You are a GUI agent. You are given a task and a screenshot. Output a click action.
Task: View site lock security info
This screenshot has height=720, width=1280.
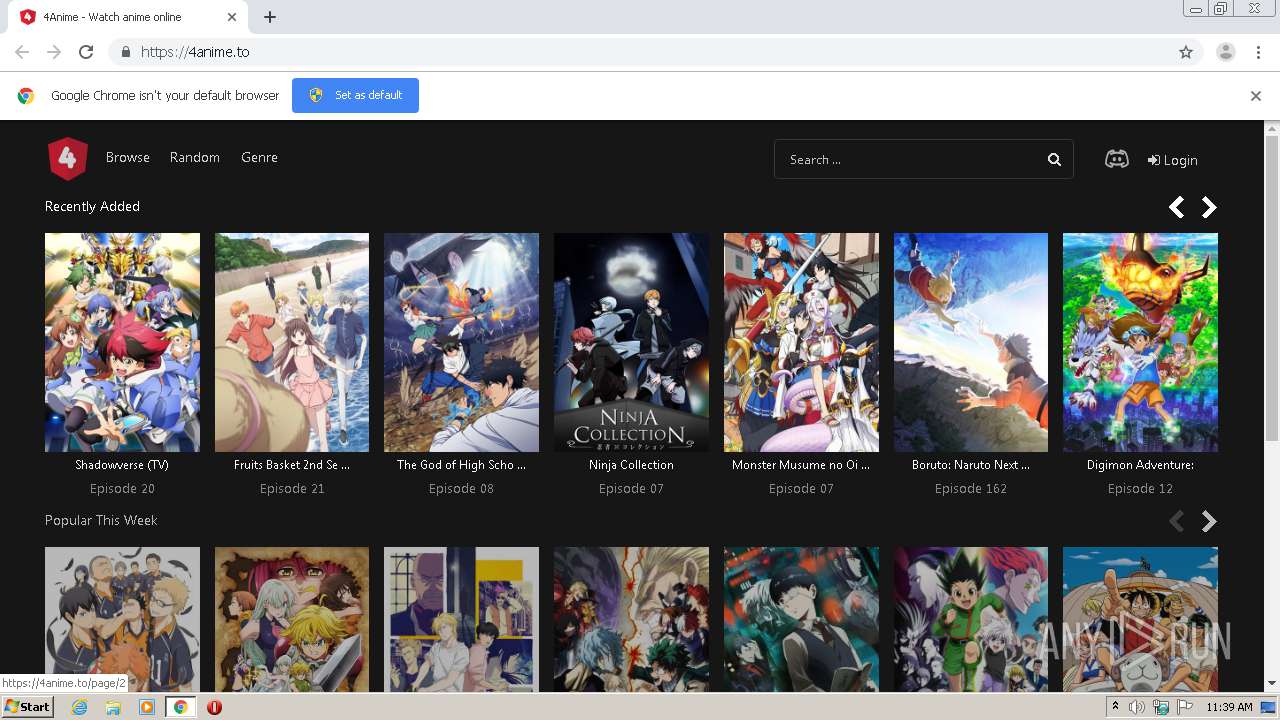[x=125, y=52]
